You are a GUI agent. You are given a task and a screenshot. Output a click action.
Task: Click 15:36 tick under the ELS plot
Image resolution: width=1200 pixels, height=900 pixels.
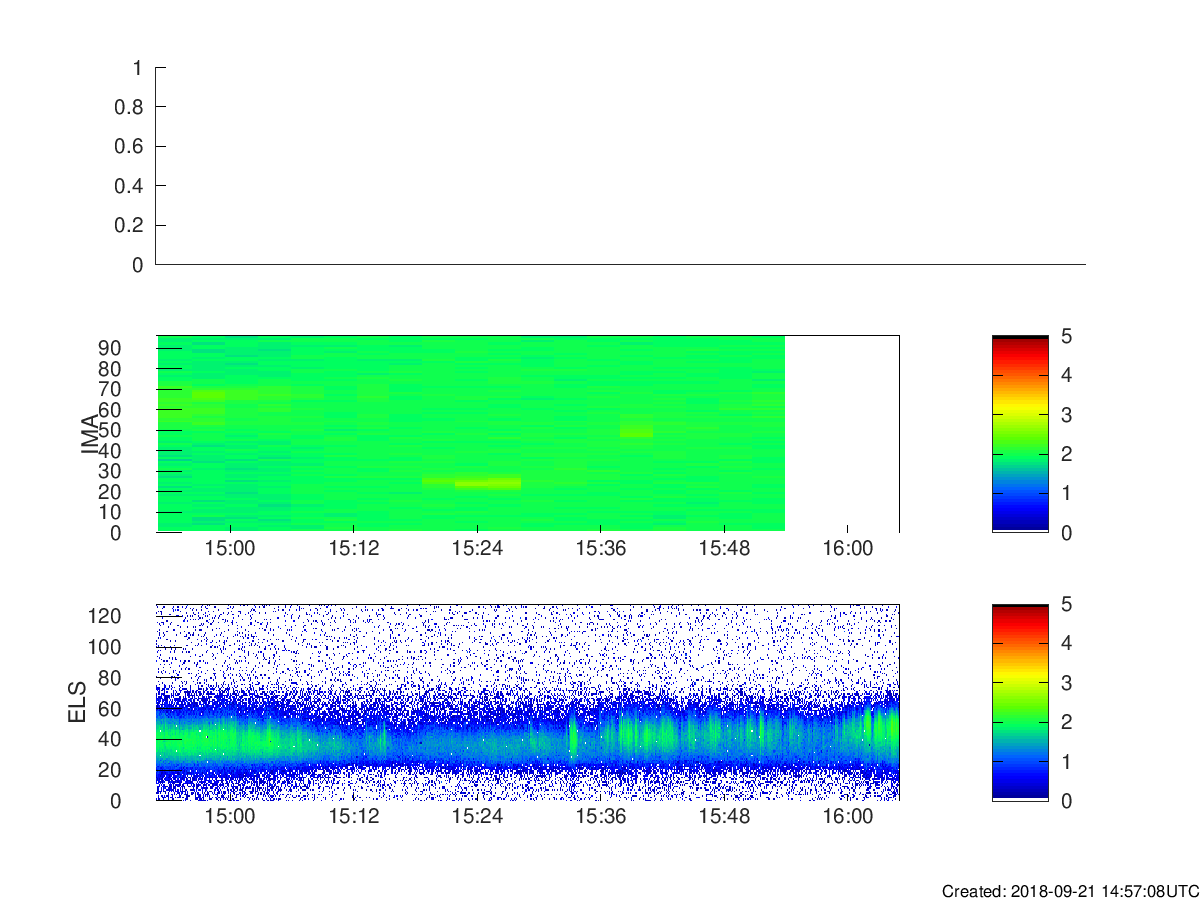tap(600, 817)
